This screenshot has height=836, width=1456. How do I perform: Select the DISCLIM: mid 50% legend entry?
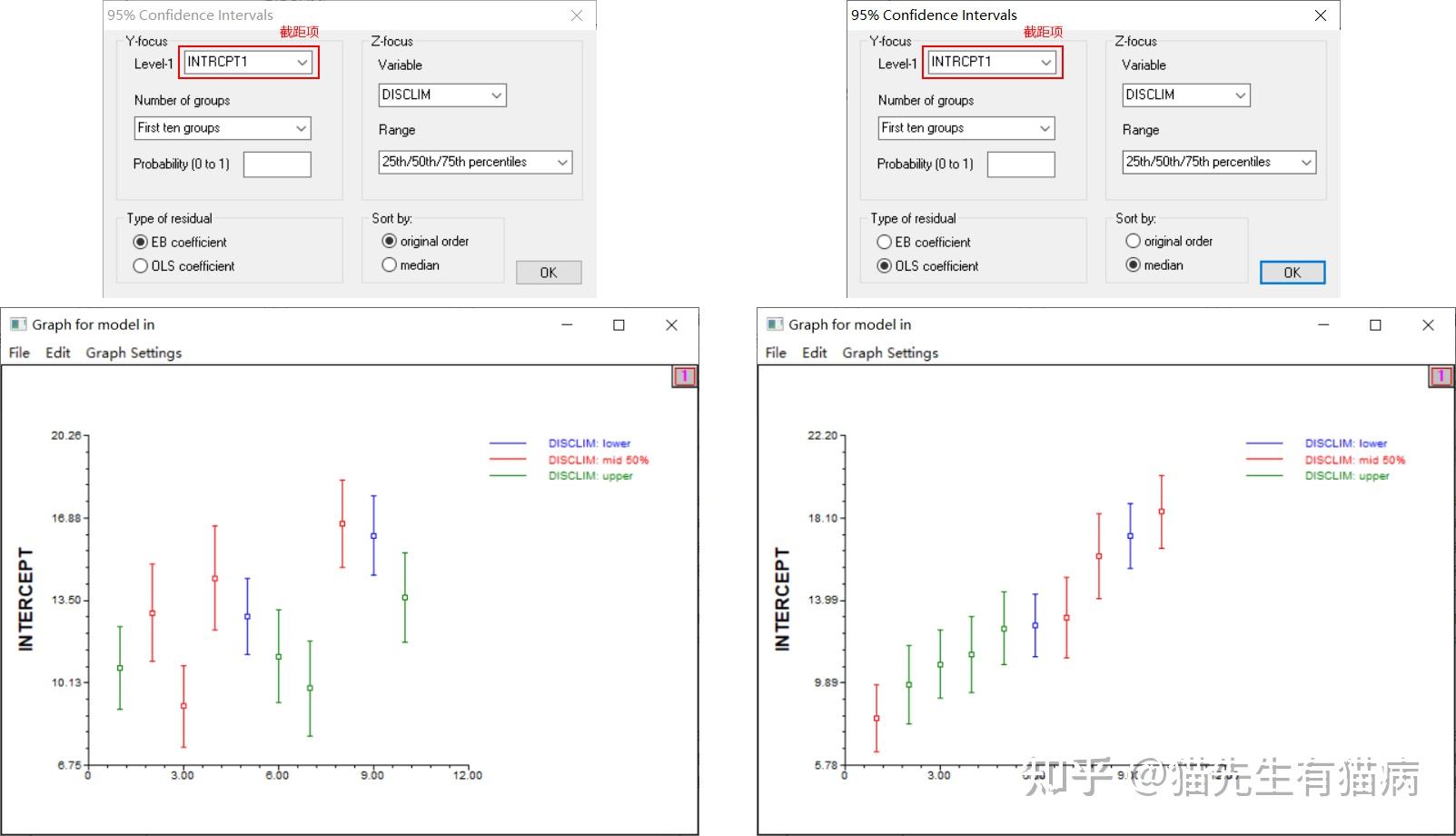(598, 460)
